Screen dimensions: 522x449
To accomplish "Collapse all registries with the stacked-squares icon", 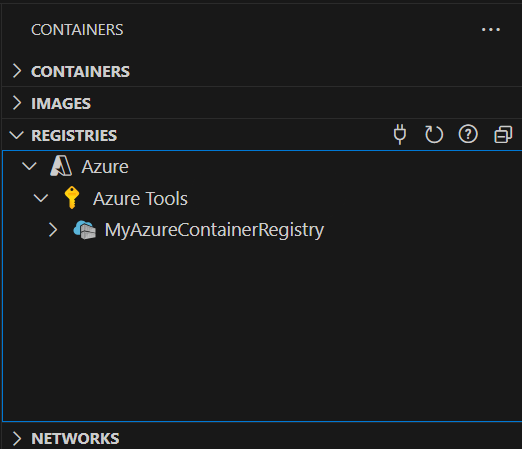I will tap(503, 135).
